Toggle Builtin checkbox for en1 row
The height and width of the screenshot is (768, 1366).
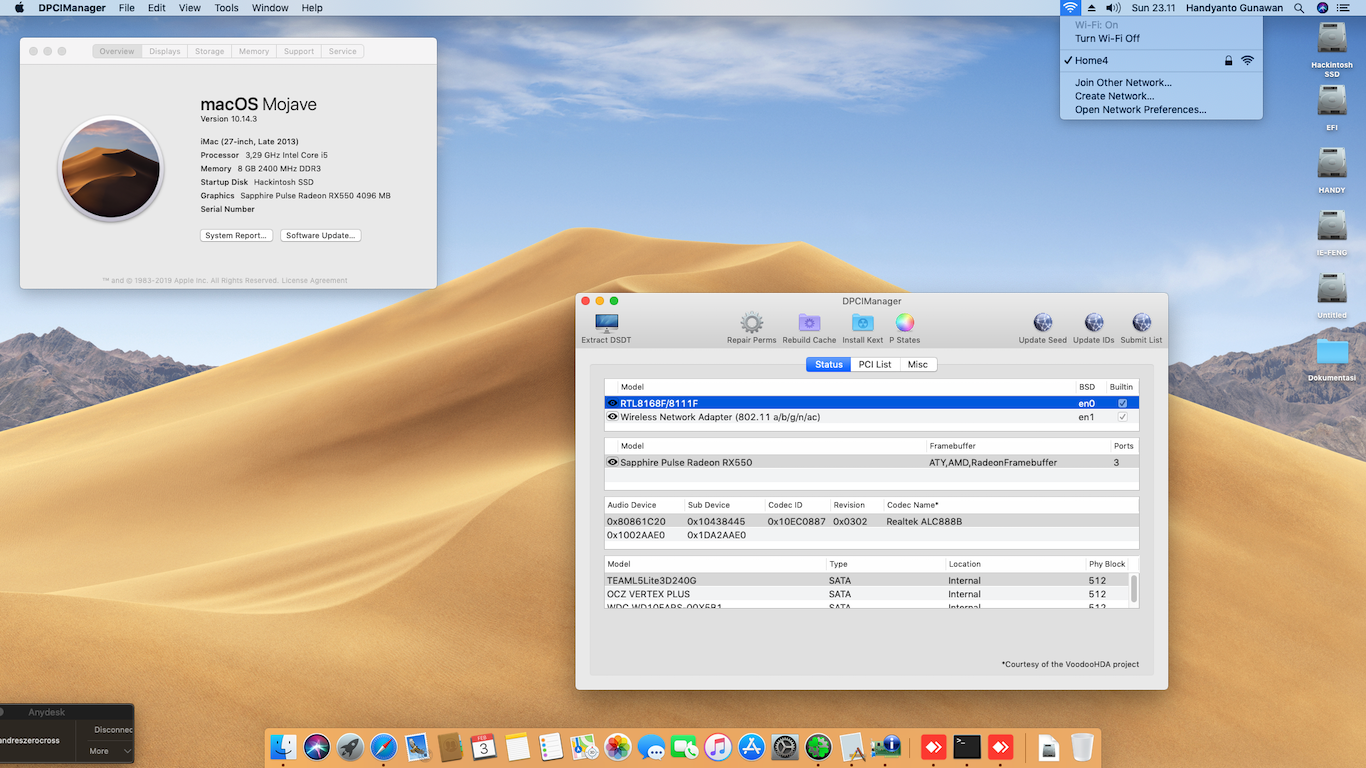pyautogui.click(x=1122, y=417)
